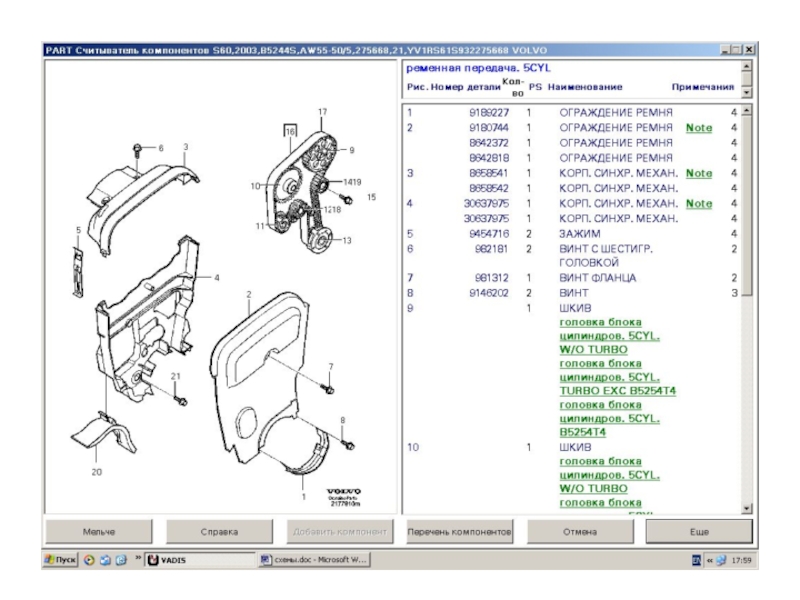This screenshot has width=800, height=600.
Task: Click the Мельче button
Action: click(x=99, y=532)
